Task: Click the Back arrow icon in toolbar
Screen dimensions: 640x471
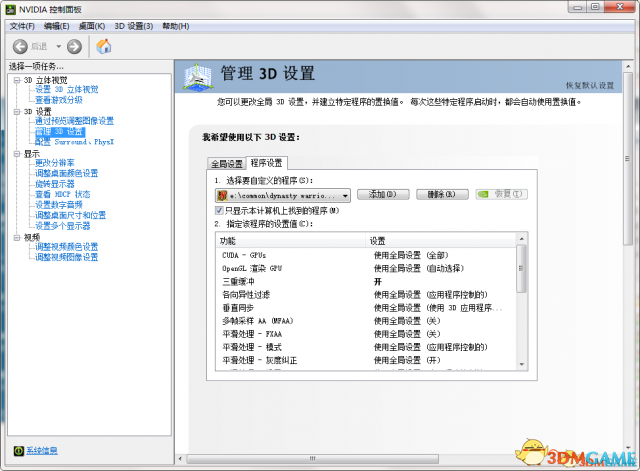Action: (20, 47)
